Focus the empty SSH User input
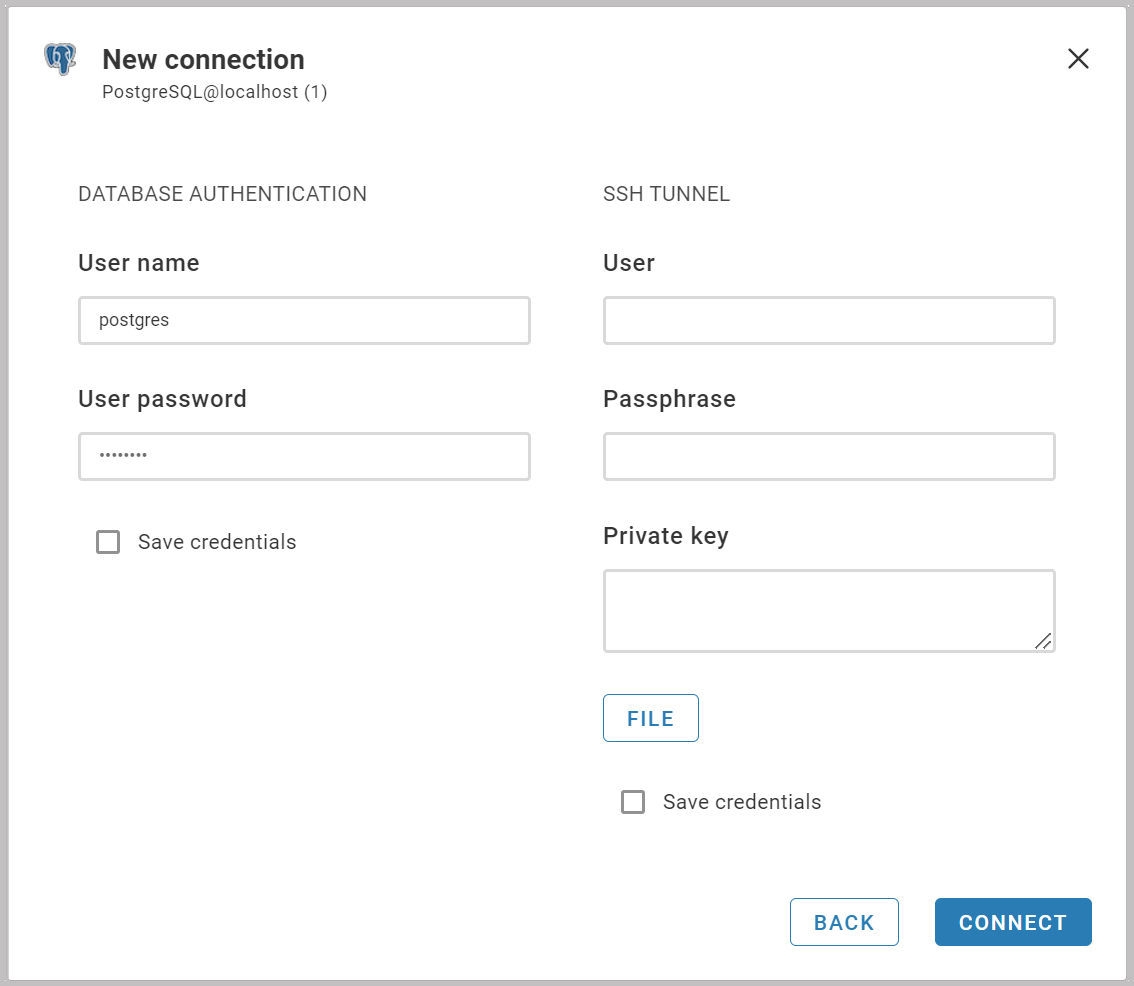 [x=828, y=320]
